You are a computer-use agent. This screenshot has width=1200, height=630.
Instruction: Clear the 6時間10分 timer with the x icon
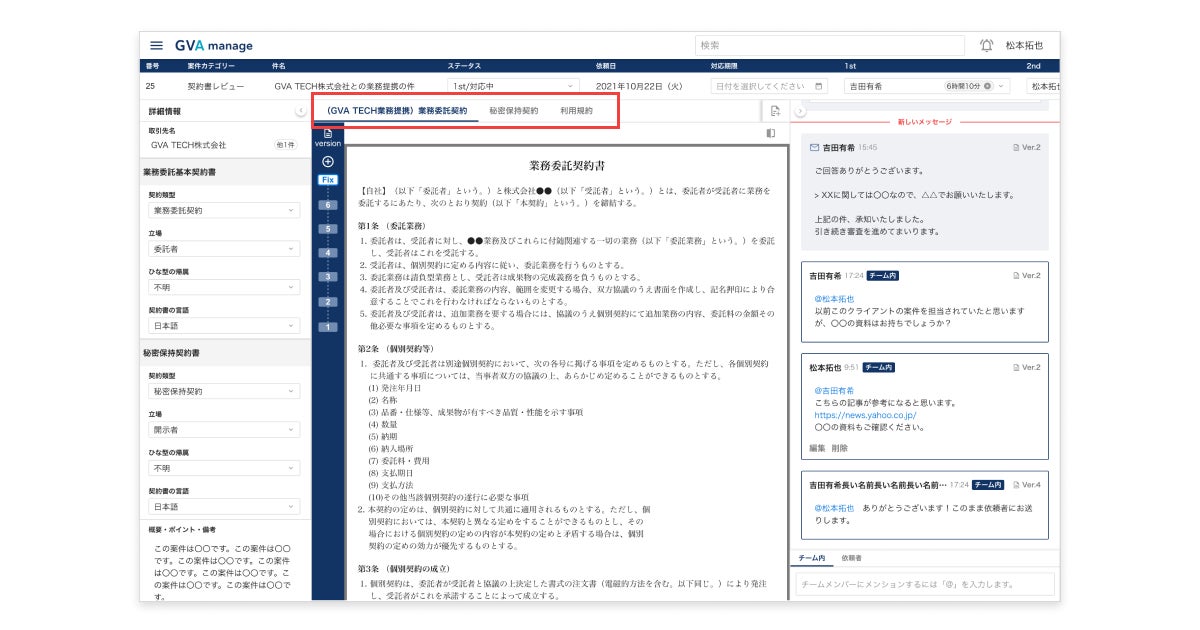(987, 87)
